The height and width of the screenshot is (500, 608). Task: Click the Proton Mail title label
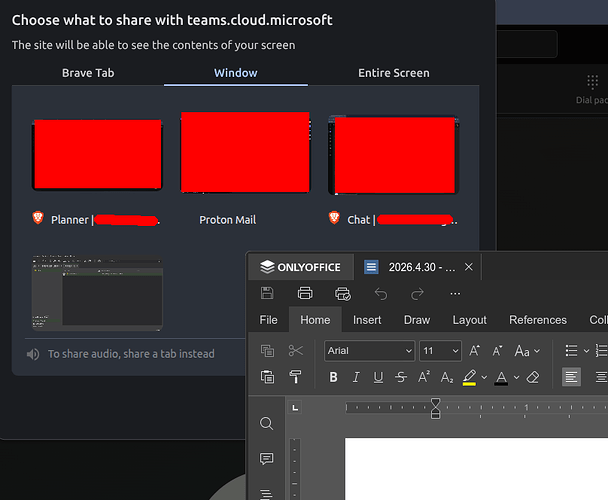tap(228, 220)
